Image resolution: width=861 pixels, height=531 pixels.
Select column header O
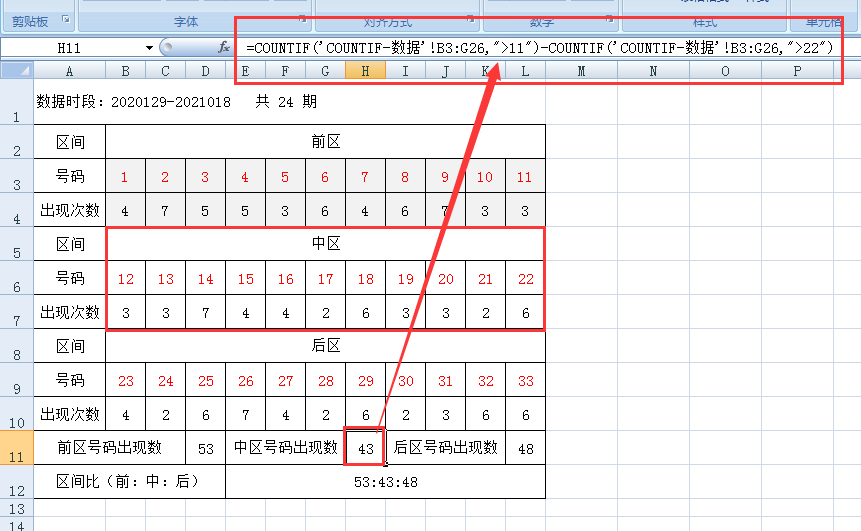click(x=725, y=71)
